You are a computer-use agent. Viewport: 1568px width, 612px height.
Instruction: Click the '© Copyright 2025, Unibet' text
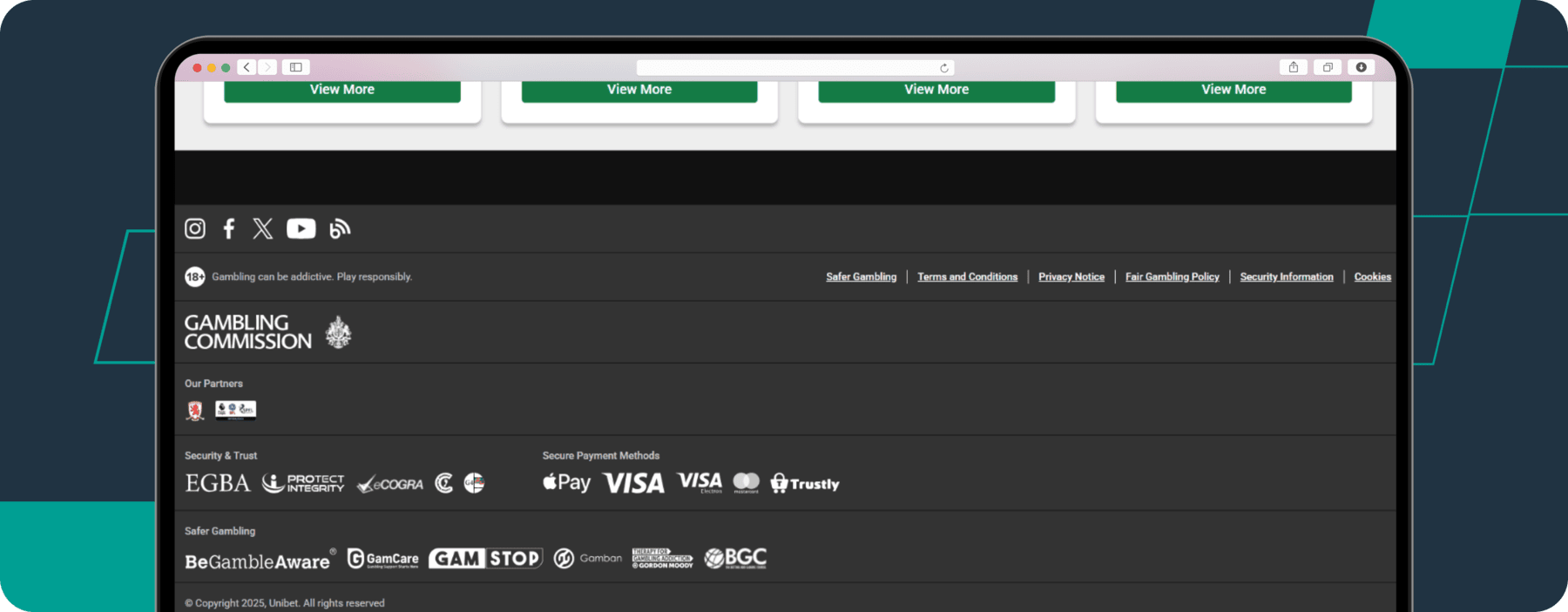click(284, 603)
